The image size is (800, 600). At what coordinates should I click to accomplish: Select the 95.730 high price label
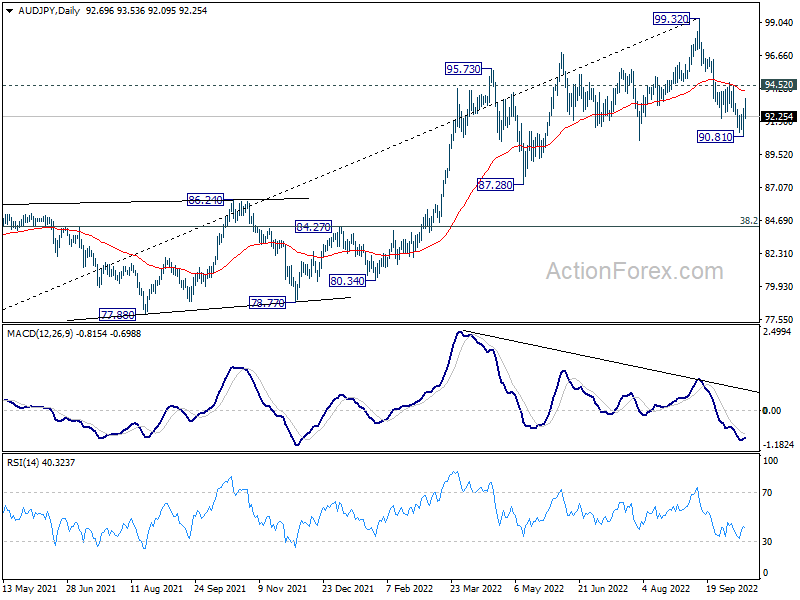point(464,69)
